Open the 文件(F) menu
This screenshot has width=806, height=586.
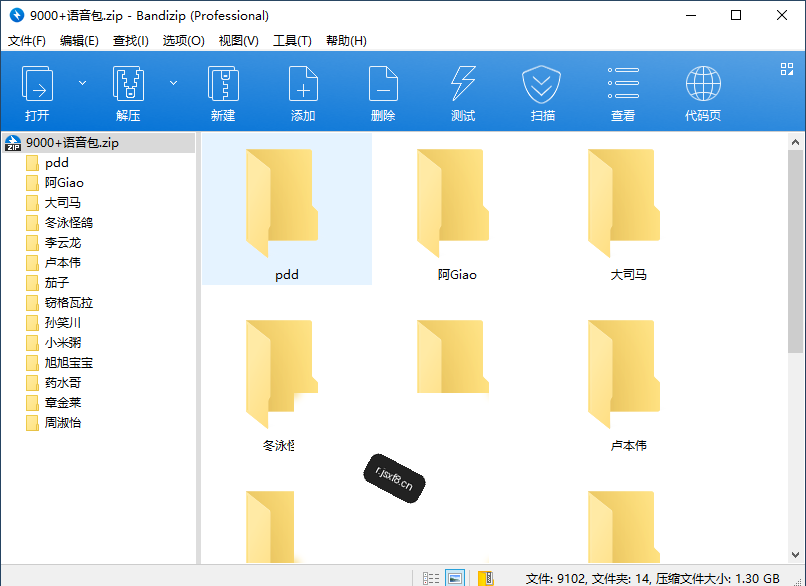pos(27,41)
